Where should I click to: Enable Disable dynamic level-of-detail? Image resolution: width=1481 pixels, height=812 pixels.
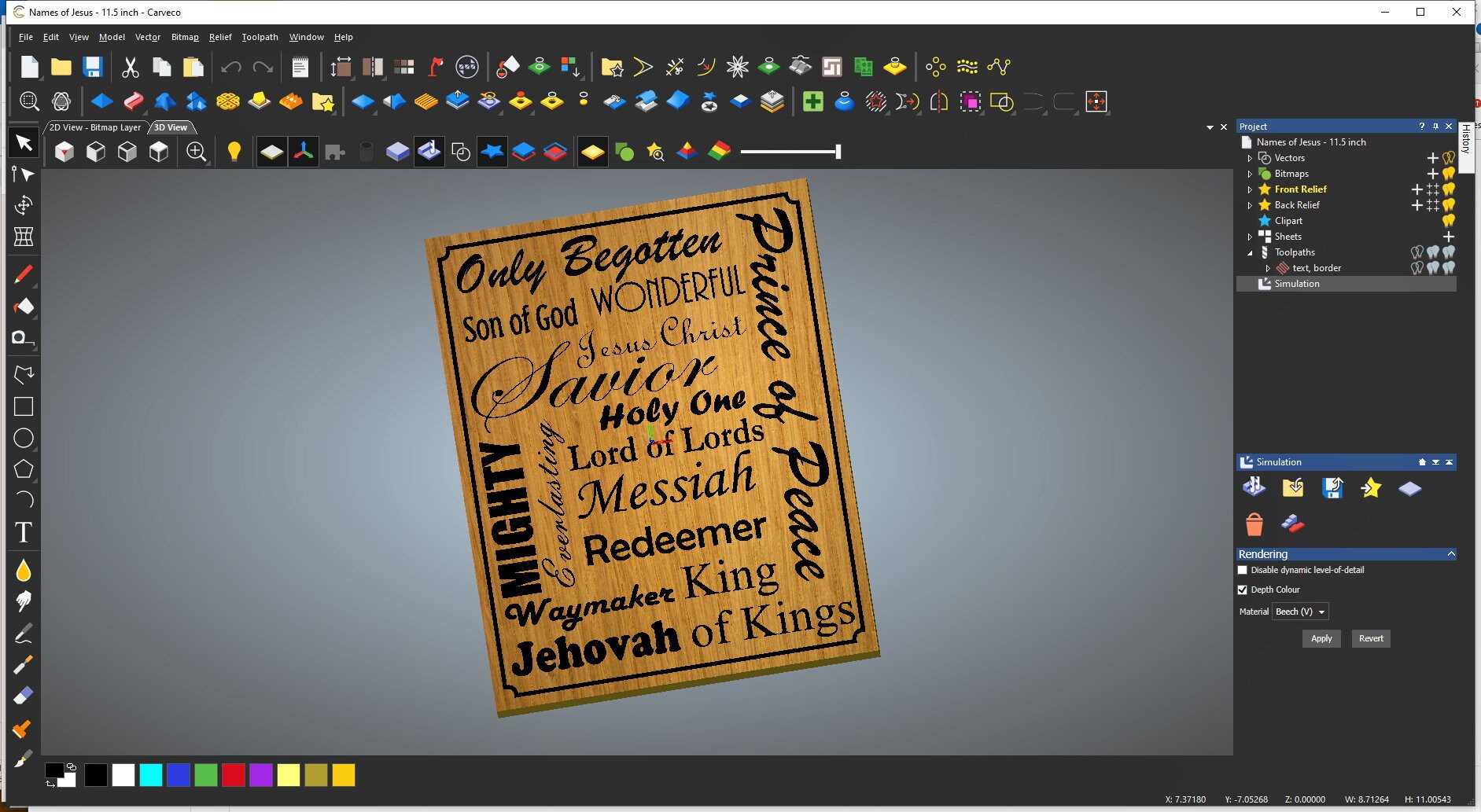click(1243, 570)
